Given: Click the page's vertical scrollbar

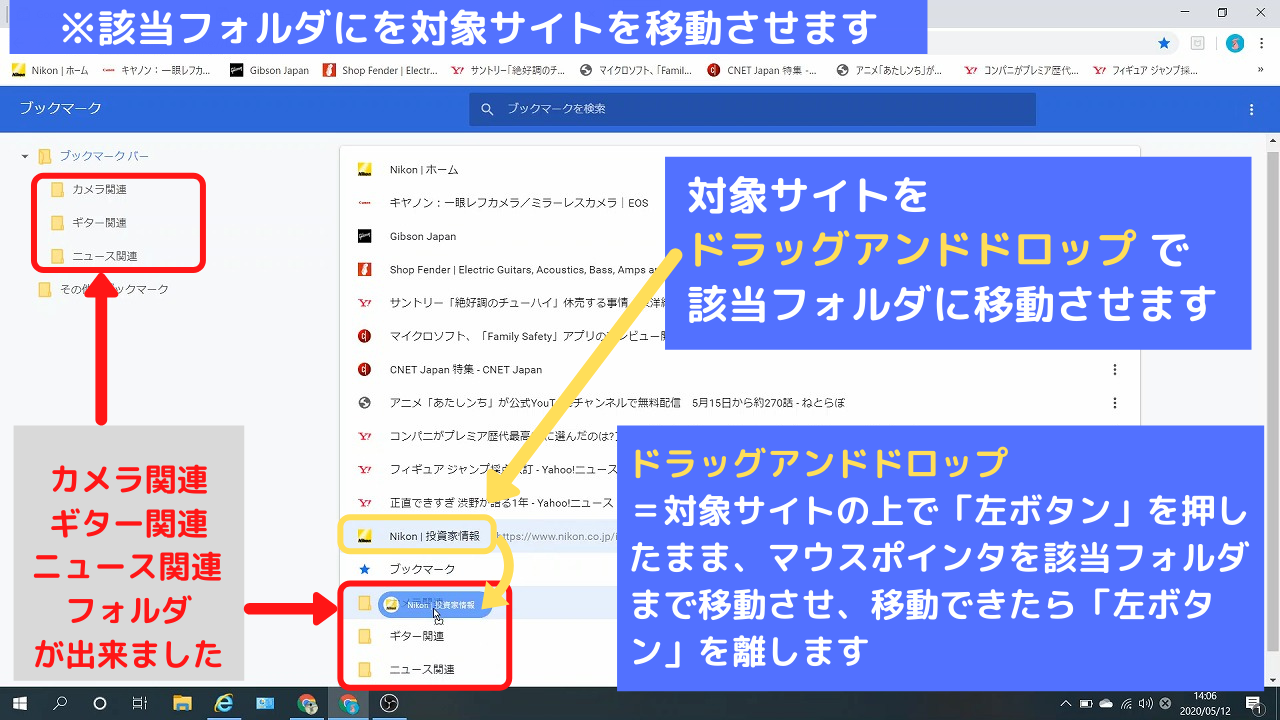Looking at the screenshot, I should click(1272, 400).
